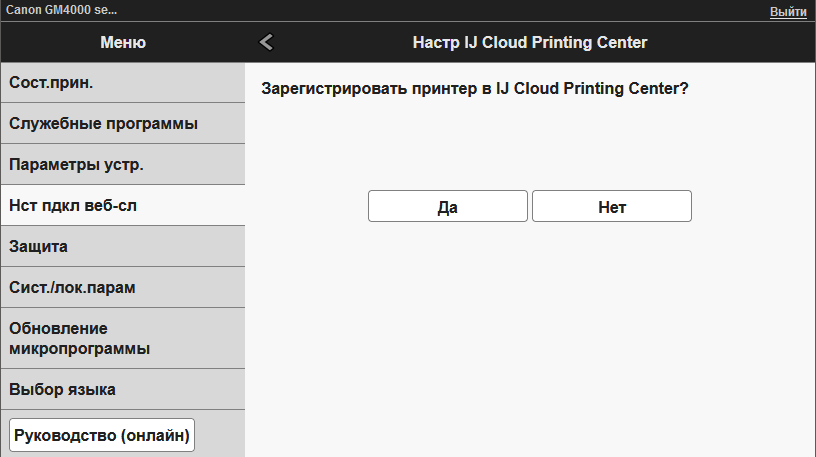This screenshot has width=816, height=457.
Task: Click the Настр IJ Cloud Printing Center title
Action: coord(529,42)
